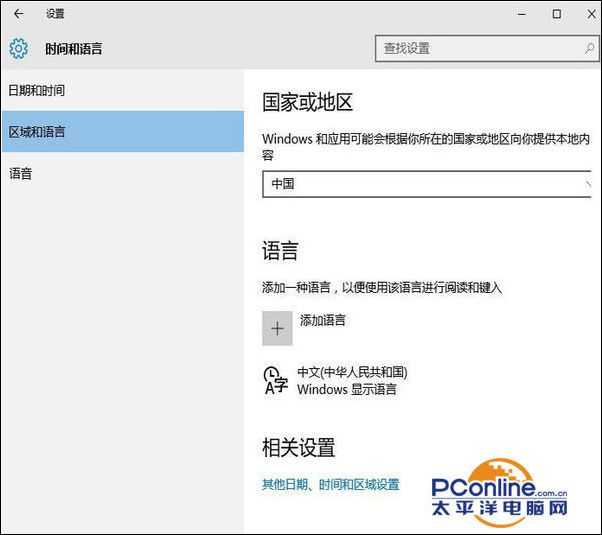Image resolution: width=602 pixels, height=535 pixels.
Task: Expand the country list chevron arrow
Action: pos(587,184)
